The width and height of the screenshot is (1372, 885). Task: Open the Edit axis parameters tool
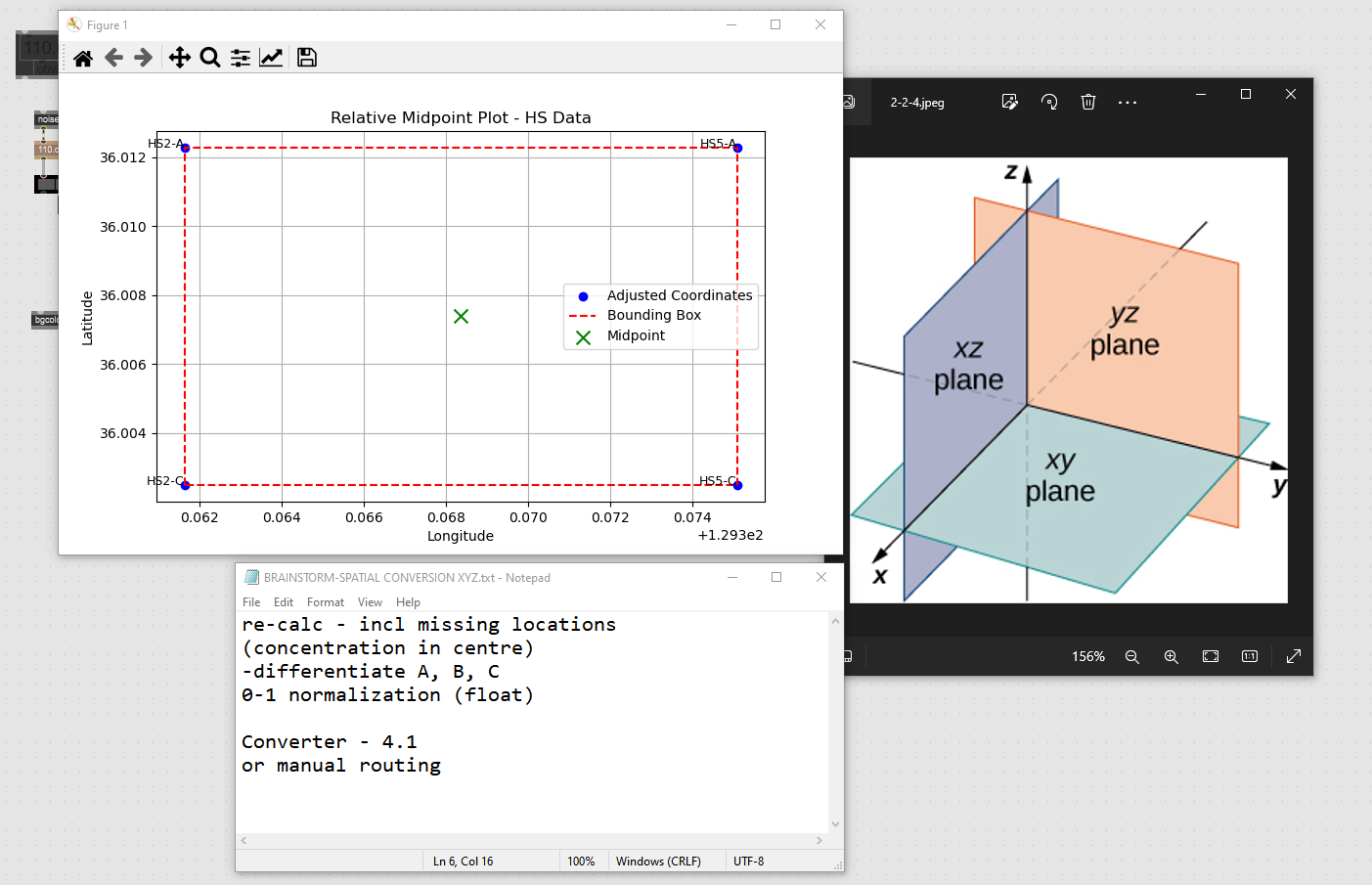271,58
